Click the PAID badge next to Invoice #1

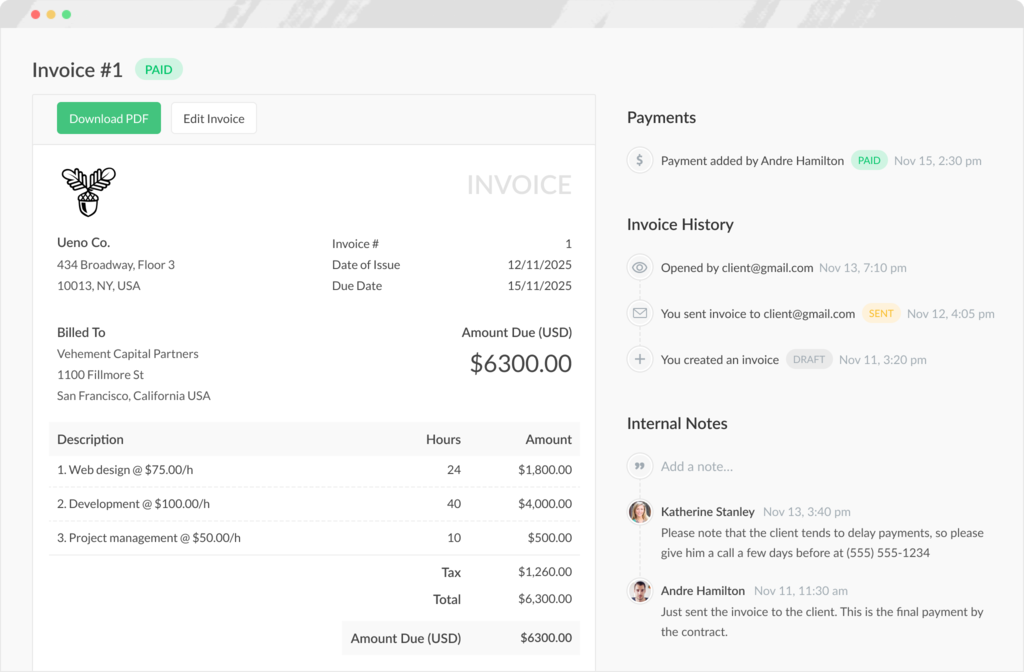(158, 69)
